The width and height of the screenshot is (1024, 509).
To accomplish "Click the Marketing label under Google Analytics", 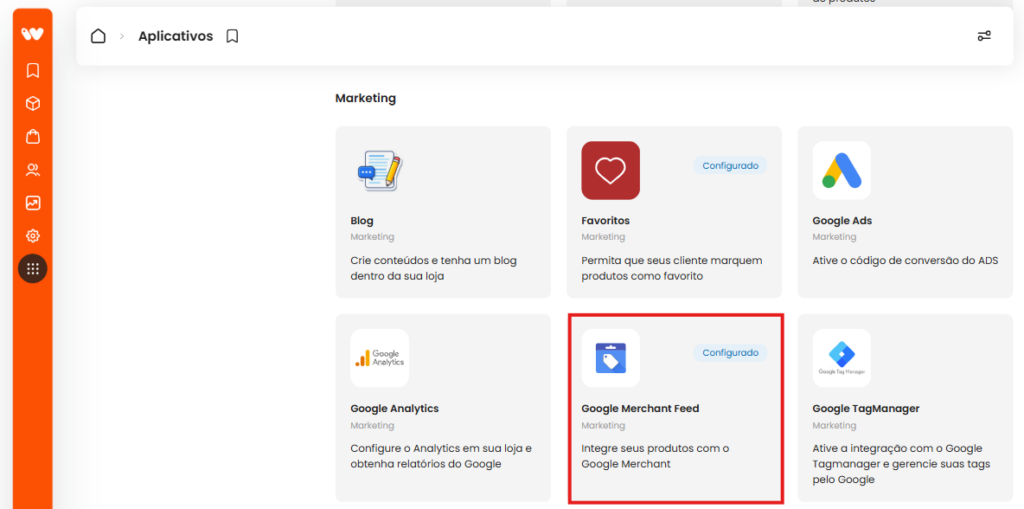I will (x=372, y=425).
